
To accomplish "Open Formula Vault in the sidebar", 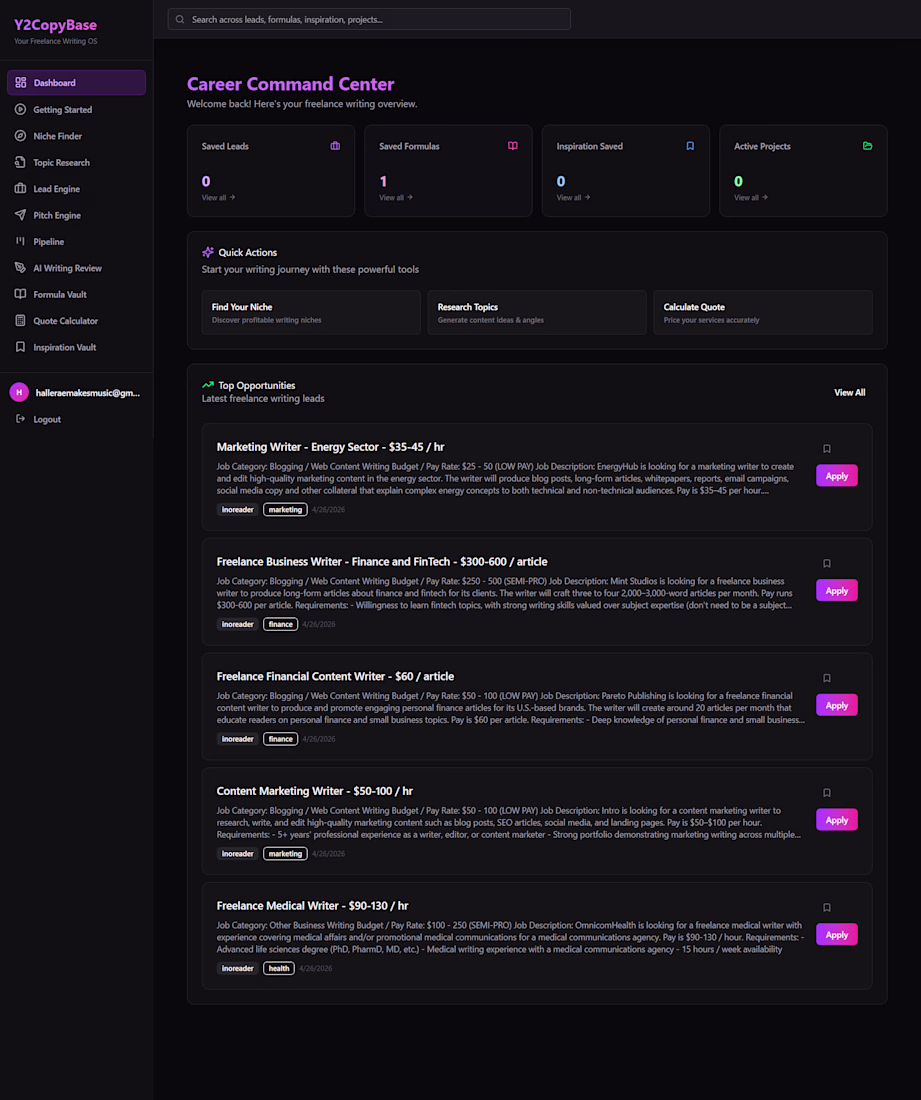I will pyautogui.click(x=59, y=295).
